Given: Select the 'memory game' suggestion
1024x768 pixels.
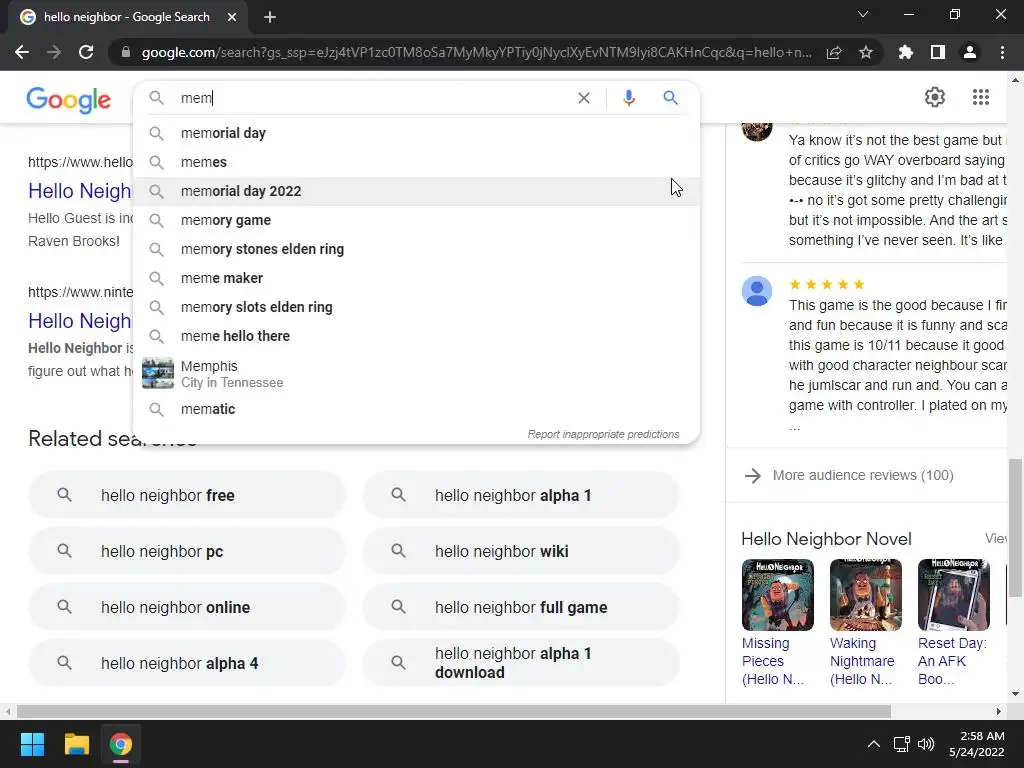Looking at the screenshot, I should (416, 220).
